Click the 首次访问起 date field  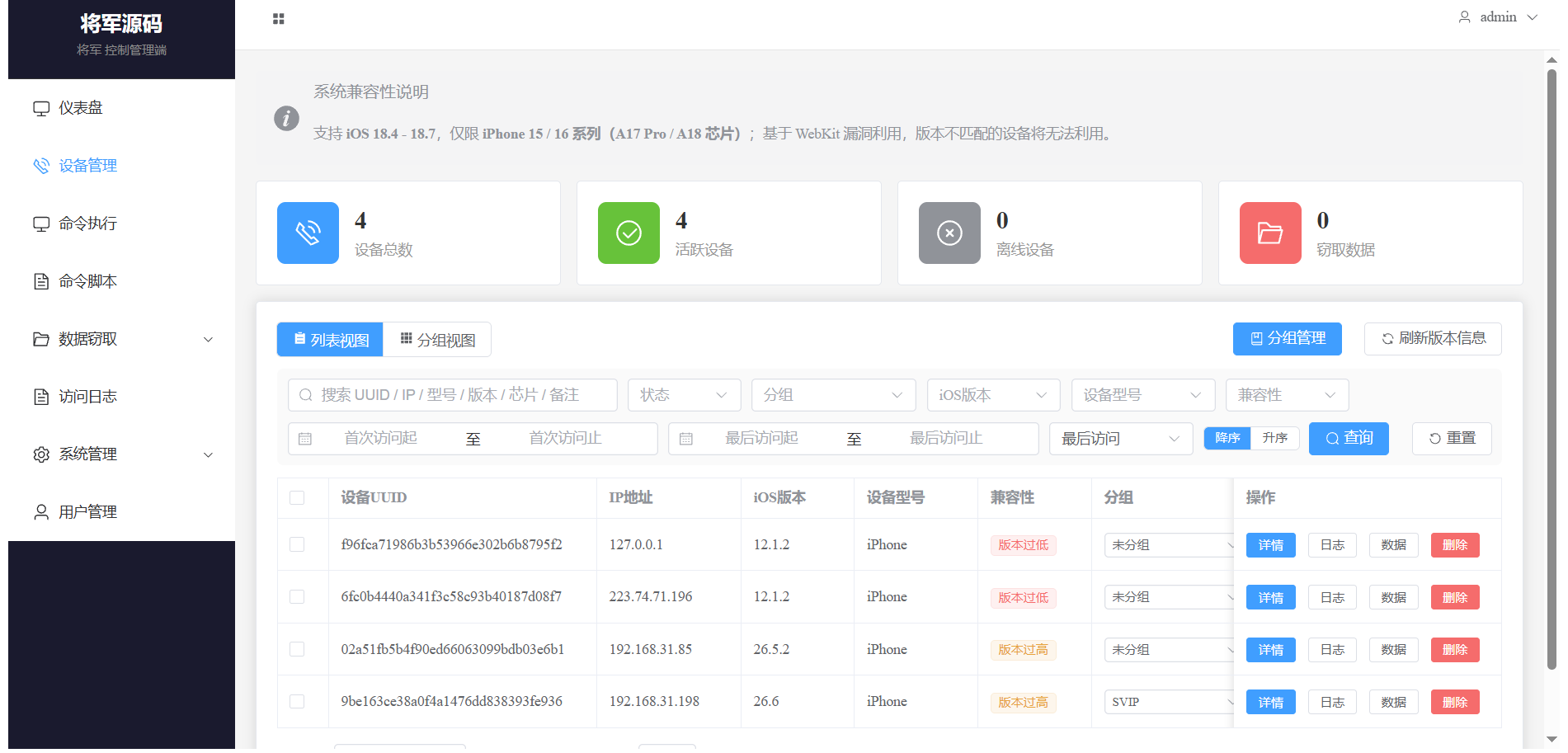pyautogui.click(x=381, y=439)
